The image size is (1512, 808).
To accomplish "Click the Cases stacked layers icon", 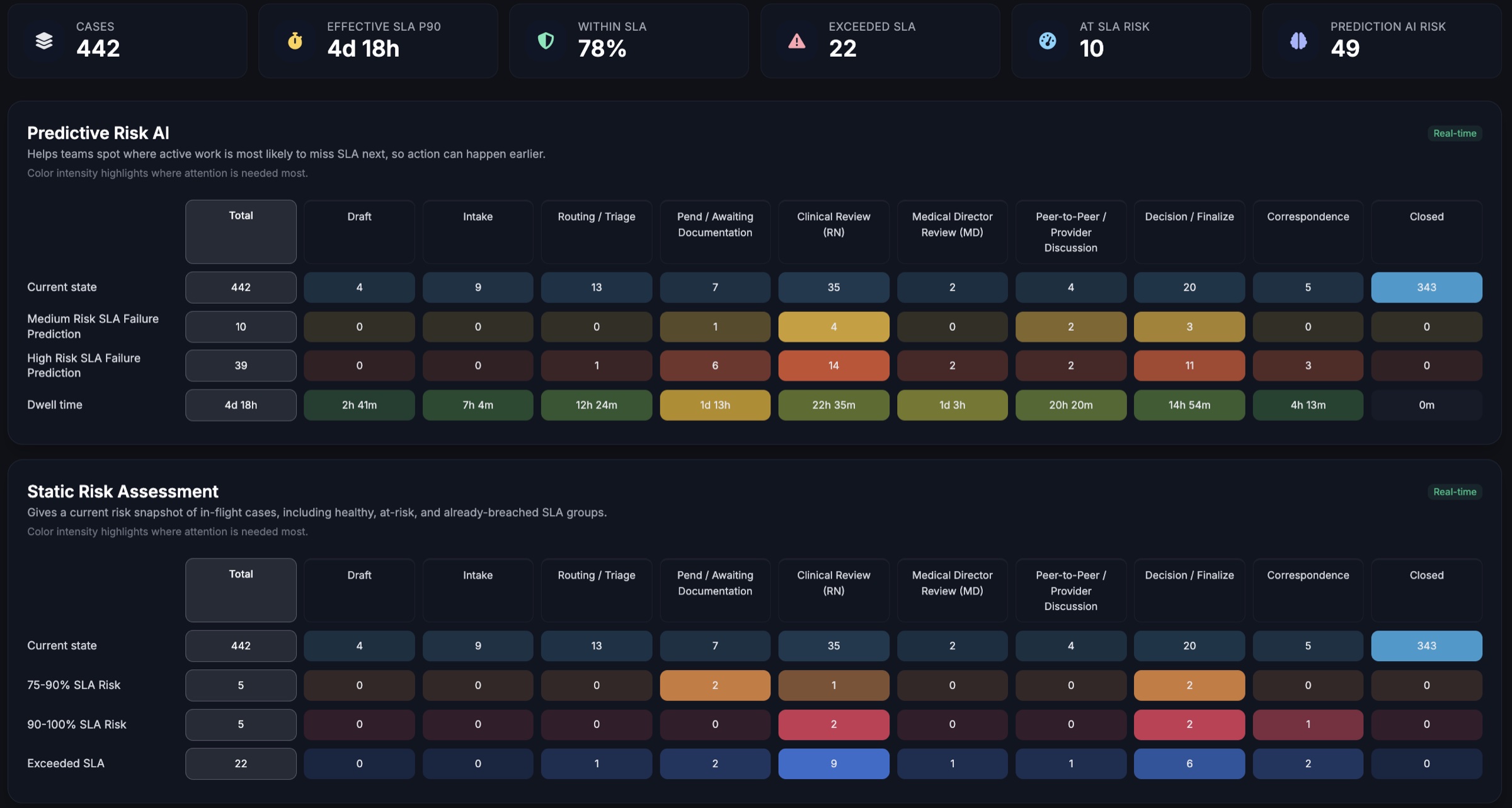I will pos(44,41).
